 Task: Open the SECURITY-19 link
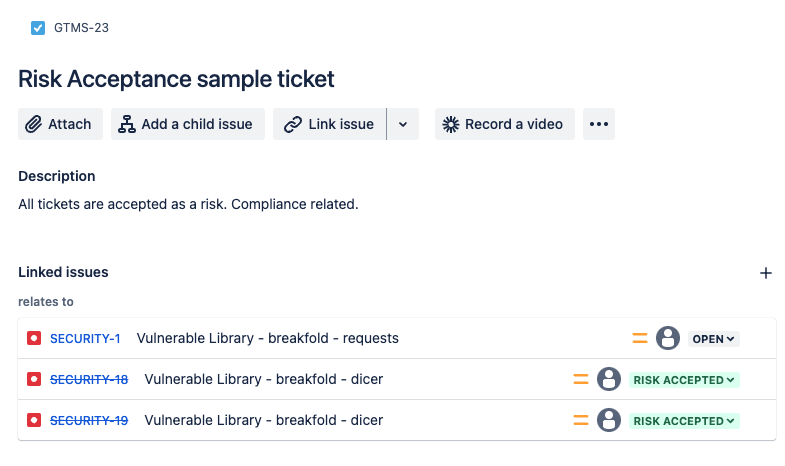(x=89, y=421)
